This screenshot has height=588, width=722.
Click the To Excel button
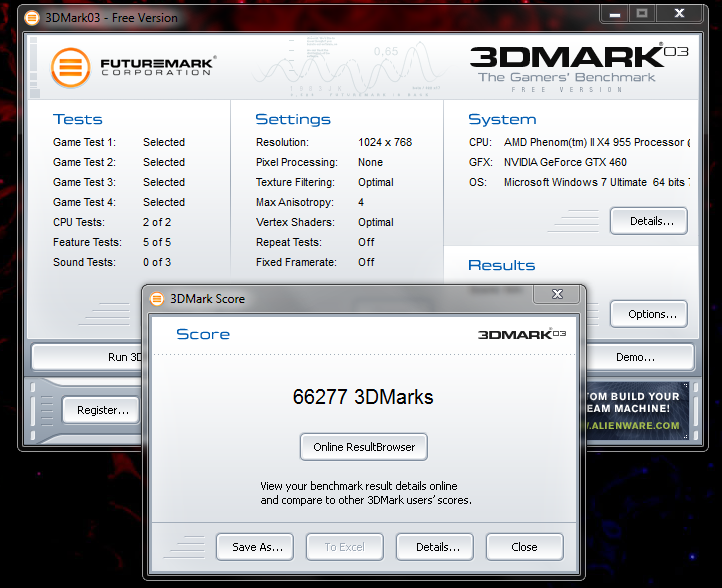click(344, 547)
